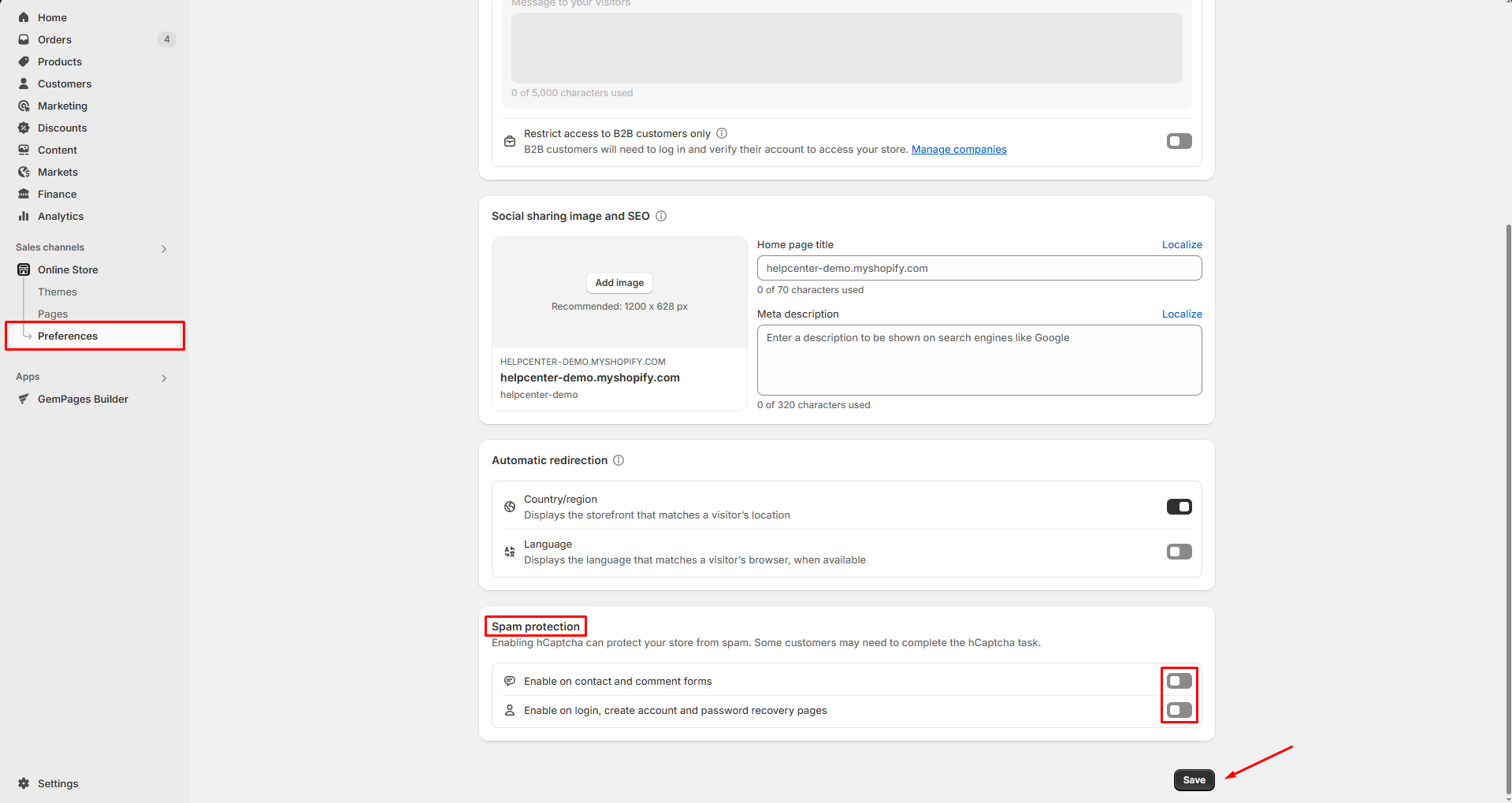Click the Orders inbox icon
Screen dimensions: 1512x803
(x=24, y=39)
